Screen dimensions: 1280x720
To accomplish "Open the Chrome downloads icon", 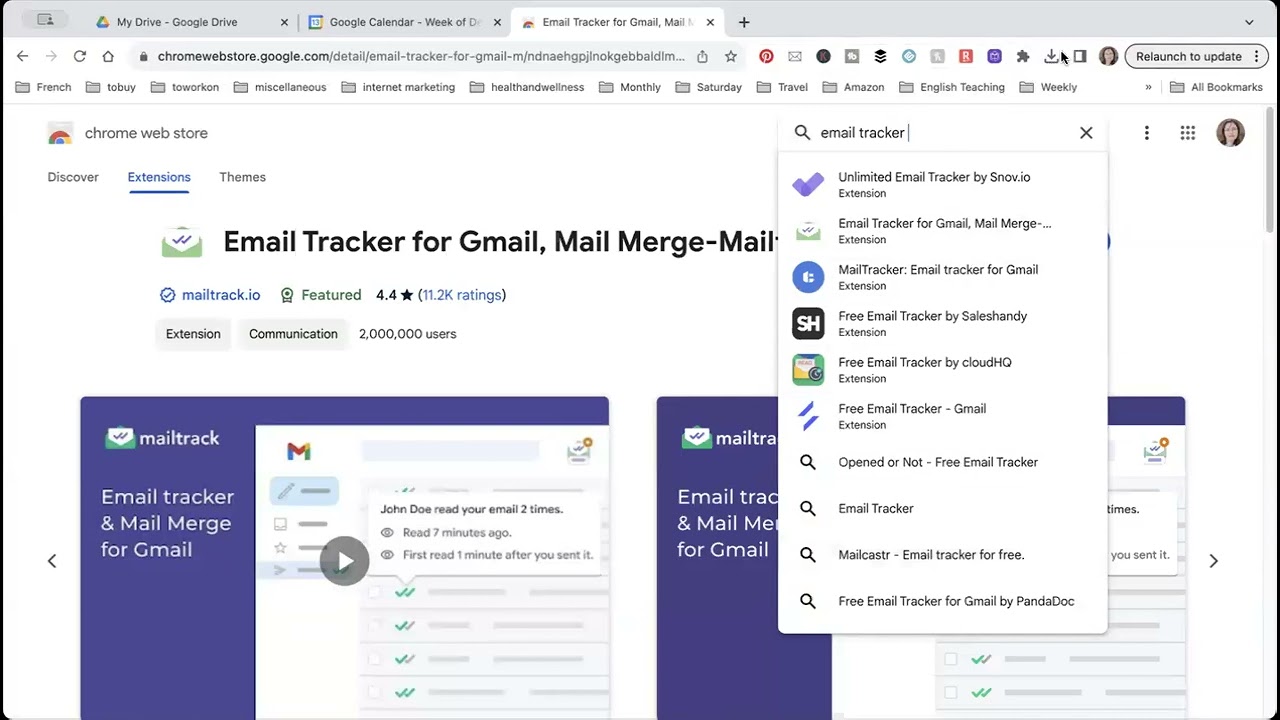I will point(1051,57).
